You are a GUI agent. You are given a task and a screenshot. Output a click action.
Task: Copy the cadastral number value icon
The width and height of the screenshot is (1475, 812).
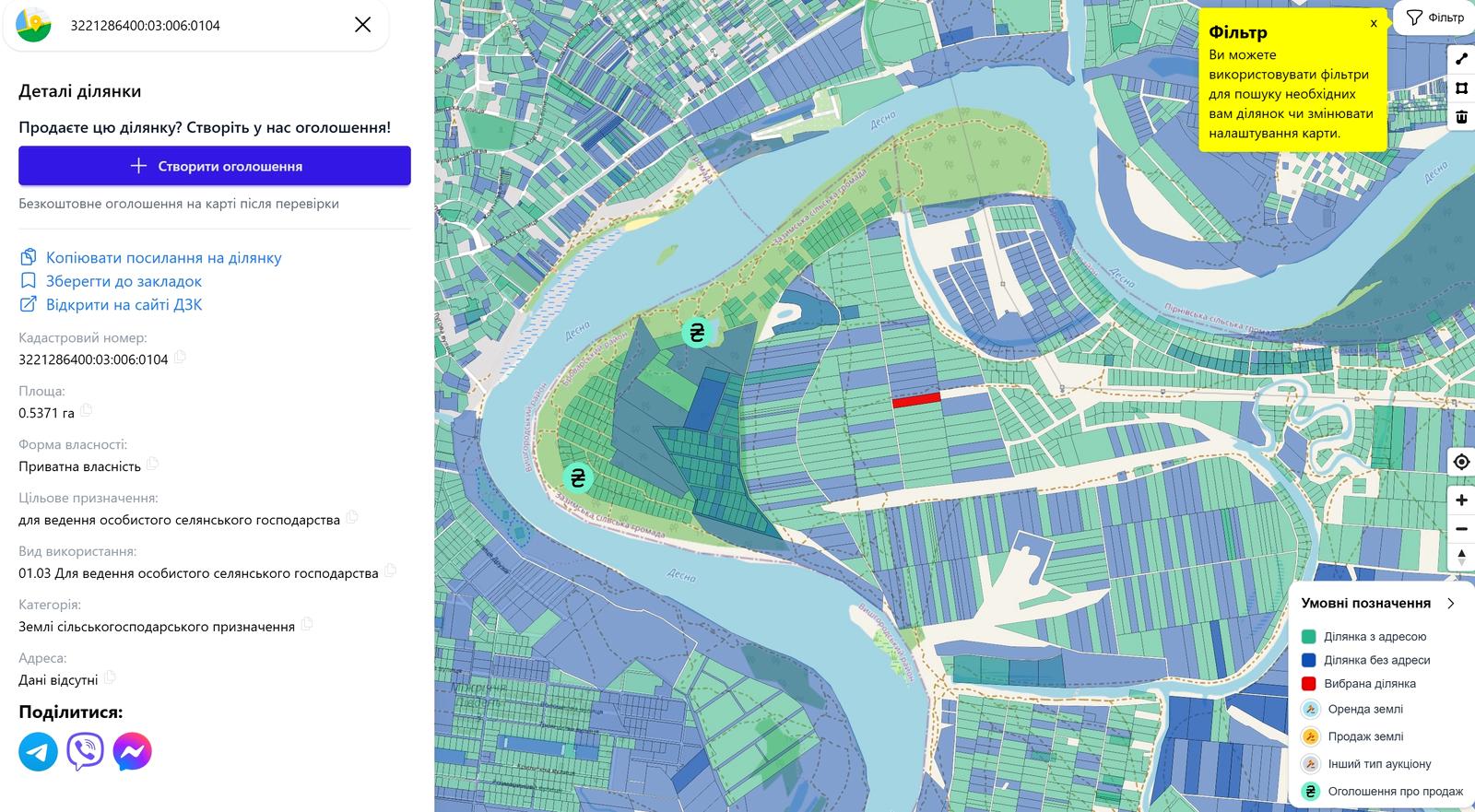[x=180, y=357]
